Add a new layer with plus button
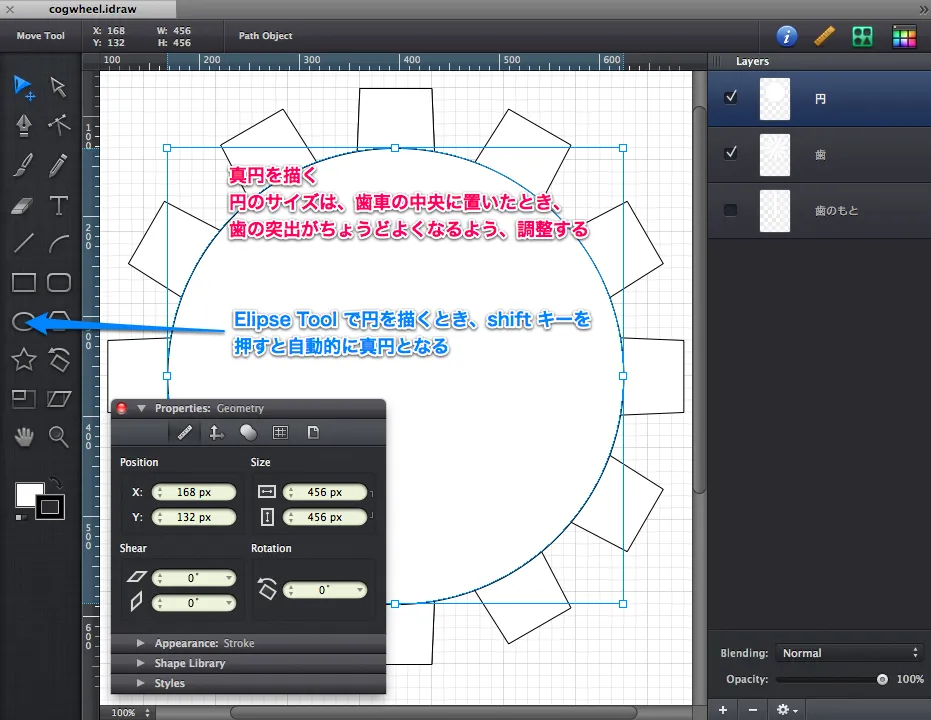This screenshot has height=720, width=931. pos(723,709)
